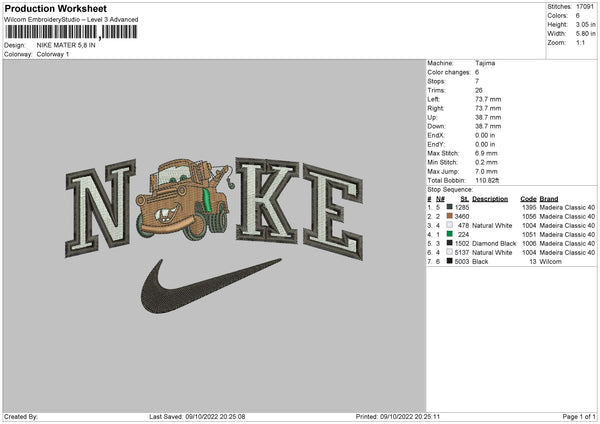Click code 1056 in the stop list

(529, 217)
